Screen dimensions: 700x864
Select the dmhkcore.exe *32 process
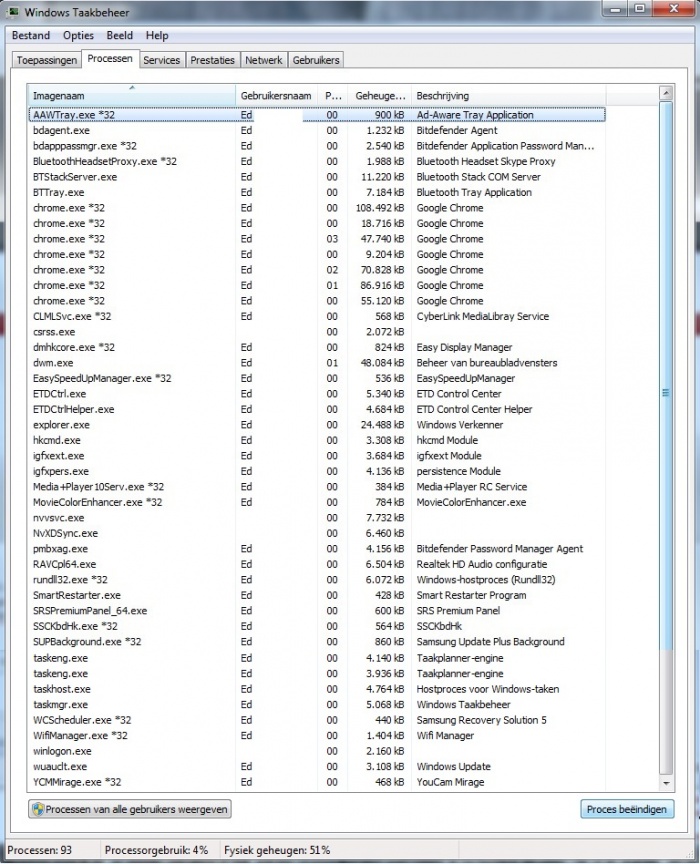316,347
